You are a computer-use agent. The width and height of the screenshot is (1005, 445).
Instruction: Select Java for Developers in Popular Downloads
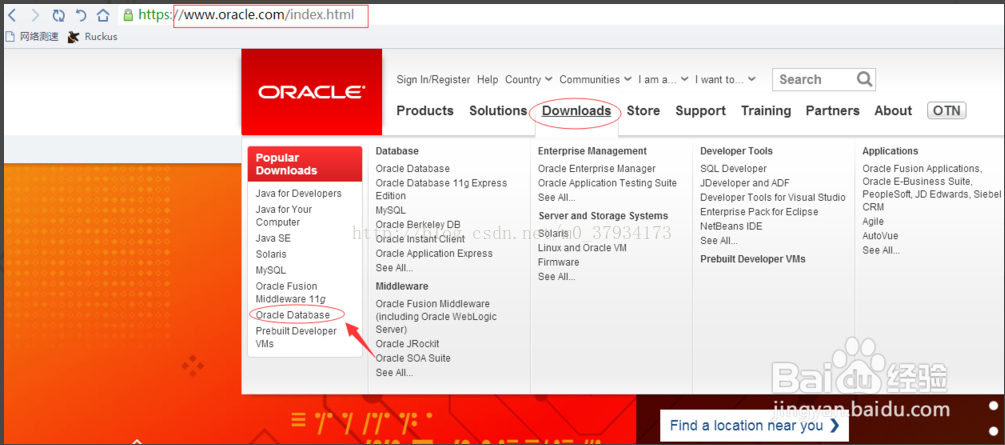299,193
